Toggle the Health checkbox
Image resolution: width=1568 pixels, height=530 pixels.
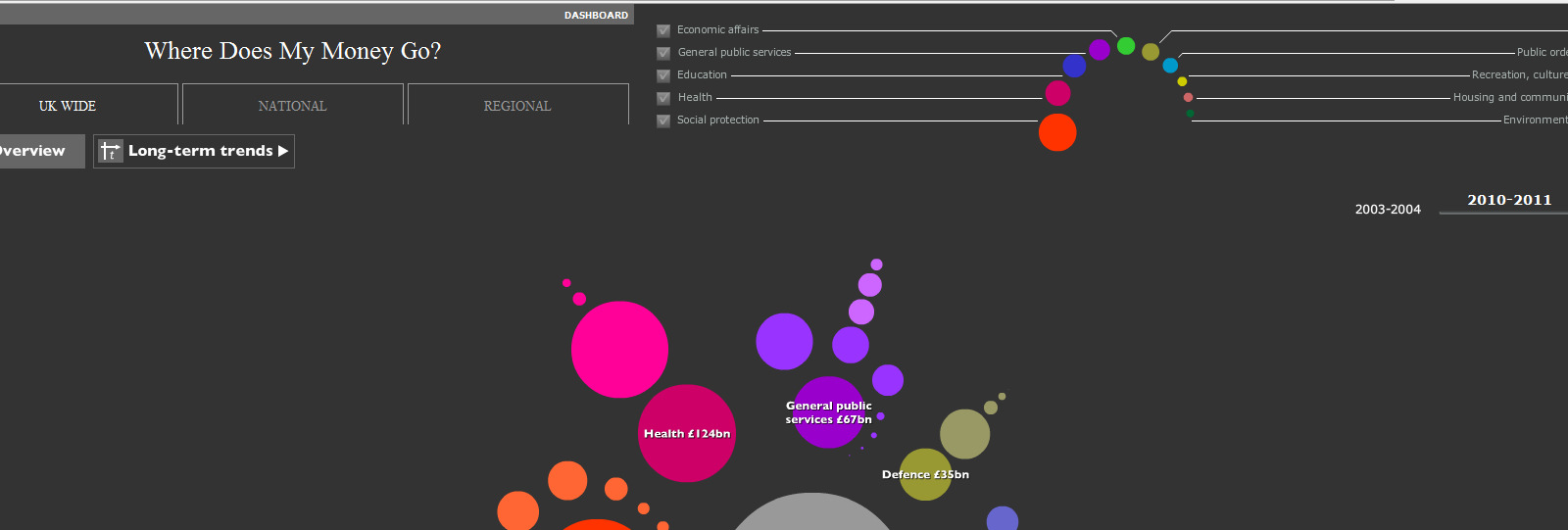click(x=663, y=98)
